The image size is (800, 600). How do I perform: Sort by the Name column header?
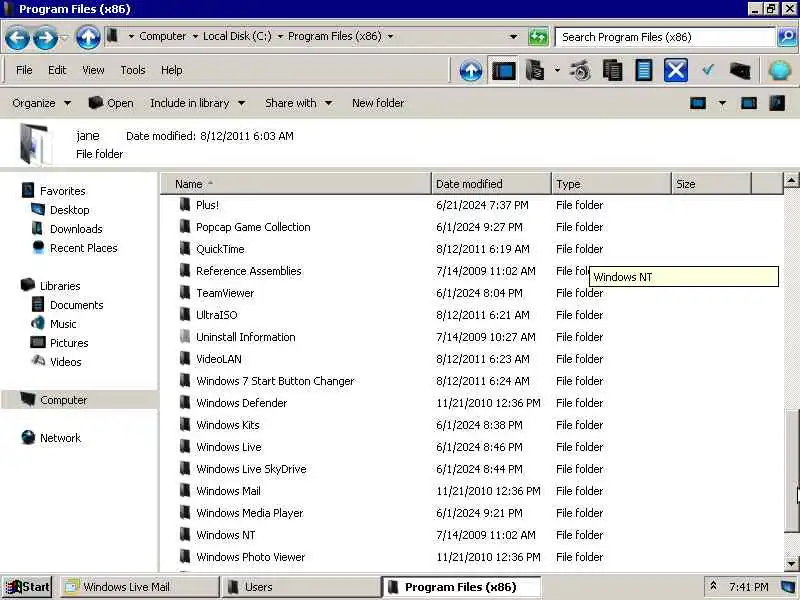[x=296, y=184]
